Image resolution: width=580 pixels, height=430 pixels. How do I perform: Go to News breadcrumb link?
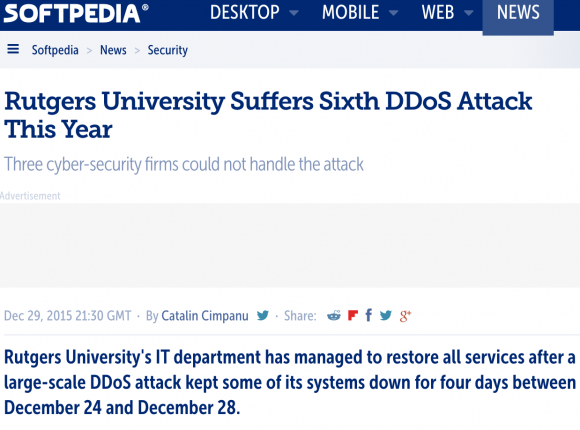click(113, 50)
